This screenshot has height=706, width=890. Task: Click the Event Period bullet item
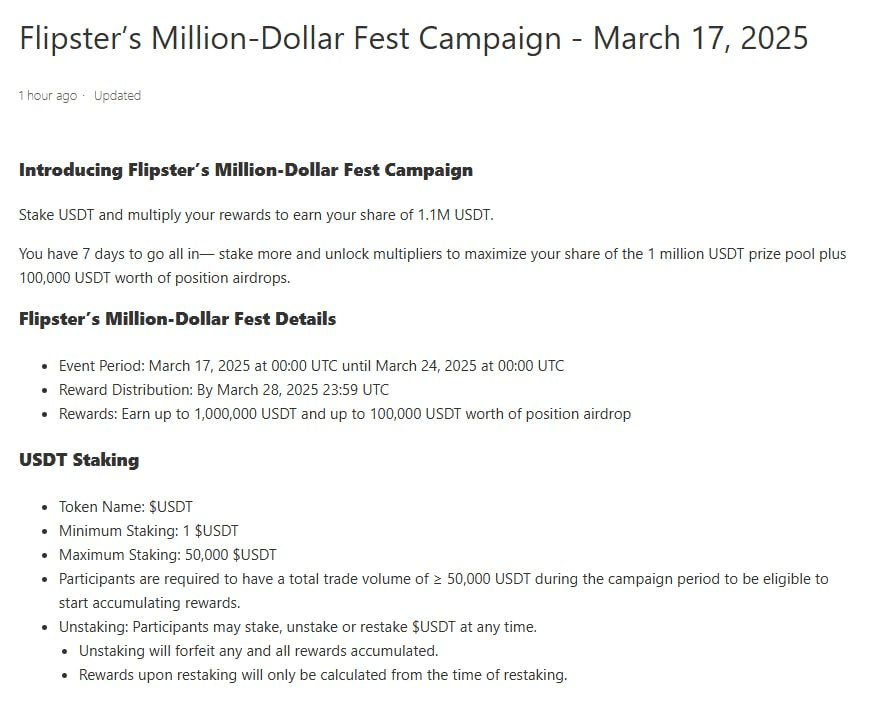(x=312, y=365)
